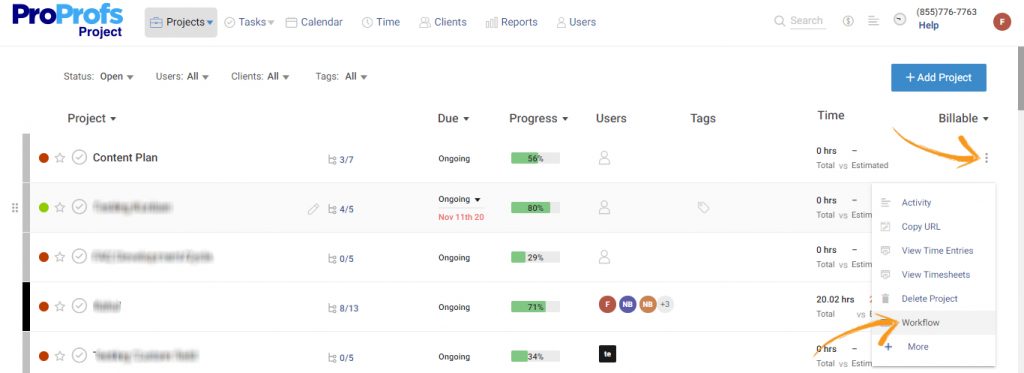The height and width of the screenshot is (373, 1024).
Task: Star the project with 34% progress
Action: [x=60, y=356]
